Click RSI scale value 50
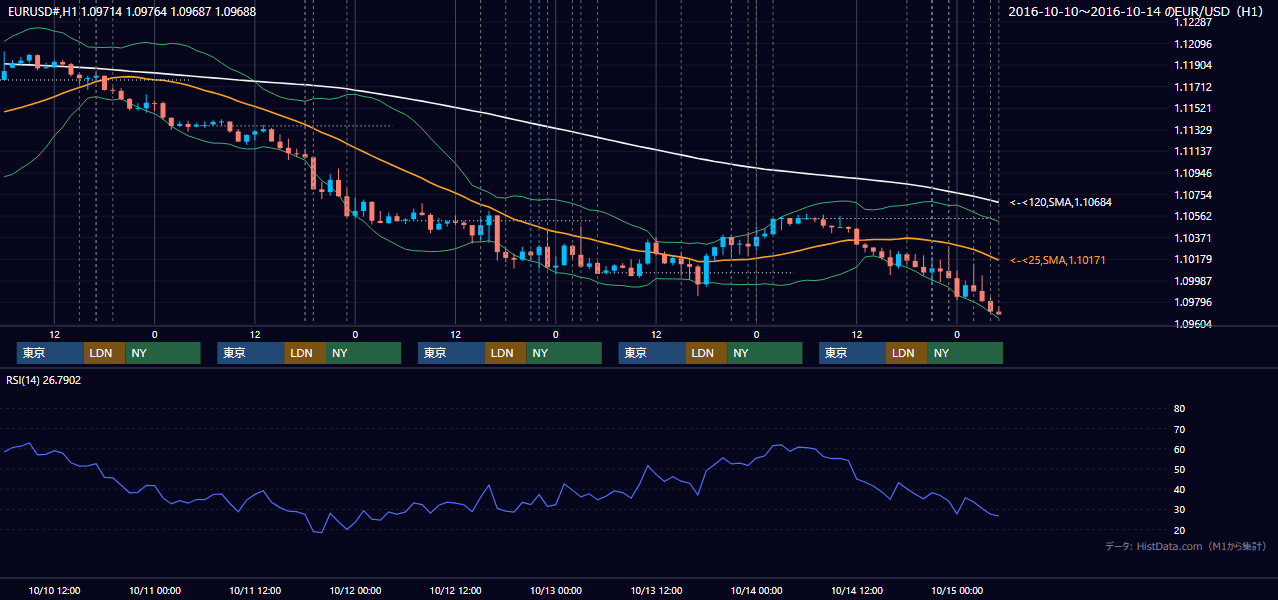This screenshot has width=1278, height=600. 1179,469
